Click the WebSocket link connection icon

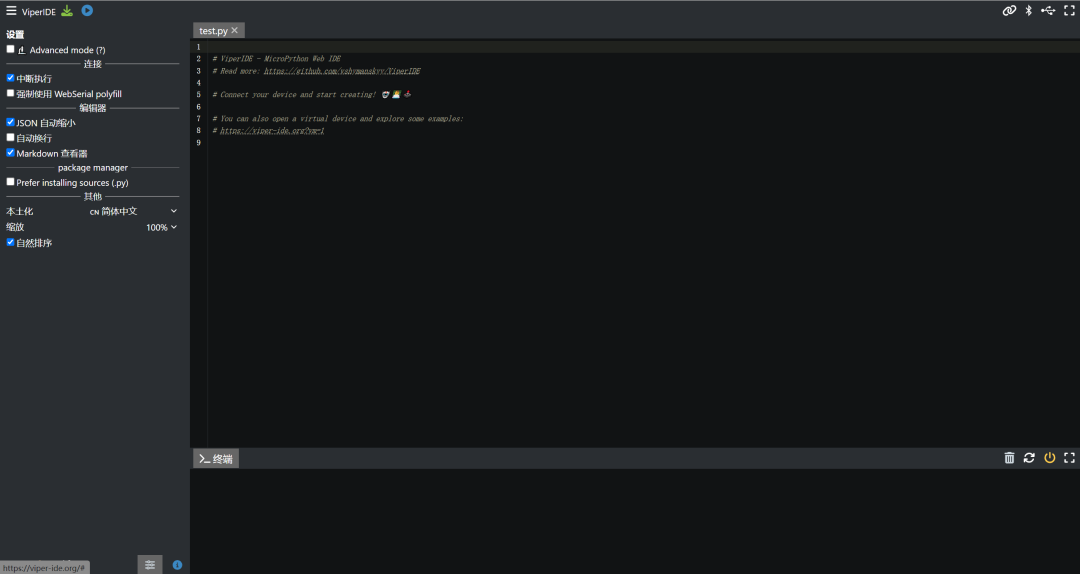pos(1009,11)
